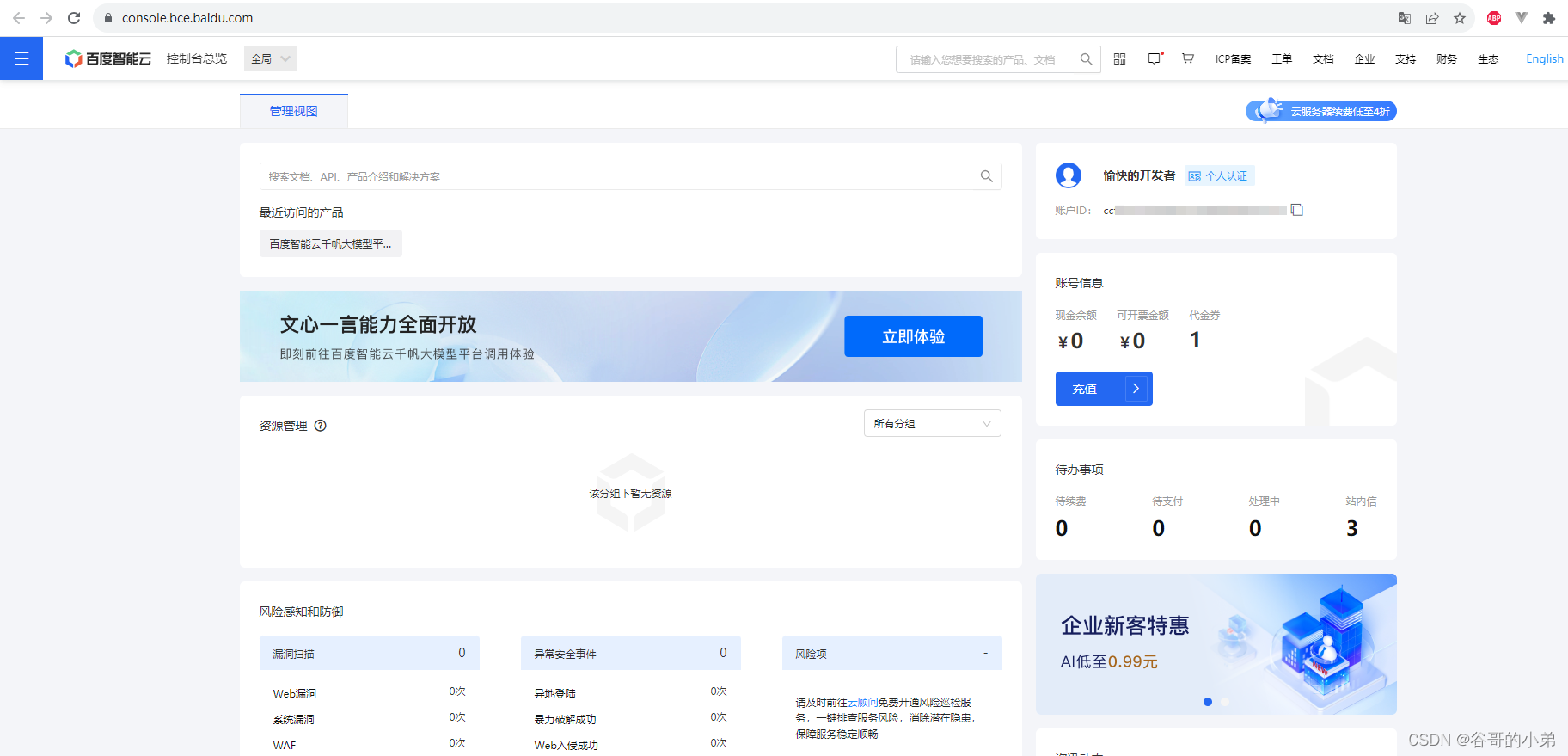Image resolution: width=1568 pixels, height=756 pixels.
Task: Click the 个人认证 badge
Action: [1220, 175]
